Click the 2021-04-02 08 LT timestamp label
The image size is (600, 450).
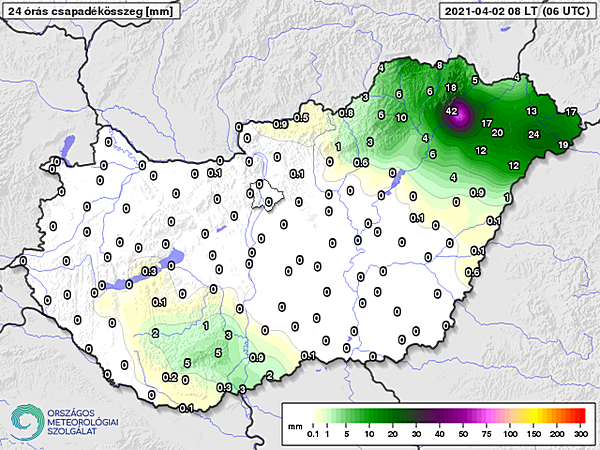pos(486,11)
